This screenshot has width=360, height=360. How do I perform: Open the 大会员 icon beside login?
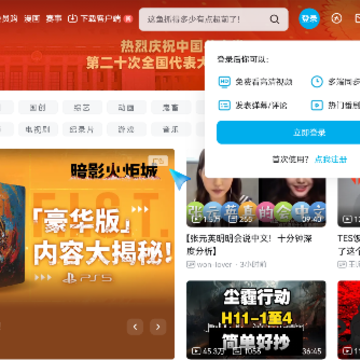tap(336, 19)
